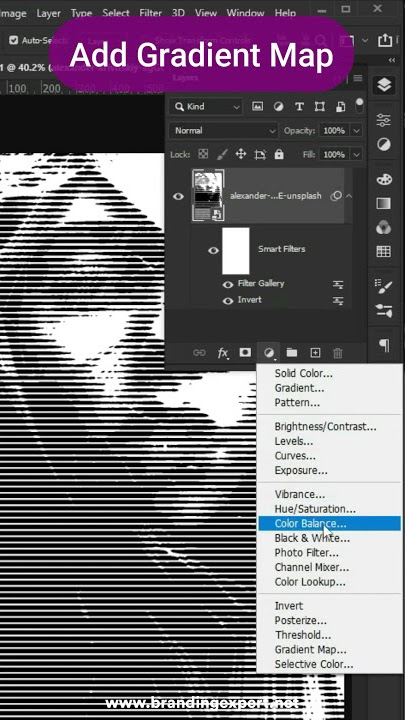This screenshot has width=405, height=720.
Task: Click the link layers icon
Action: pos(199,353)
